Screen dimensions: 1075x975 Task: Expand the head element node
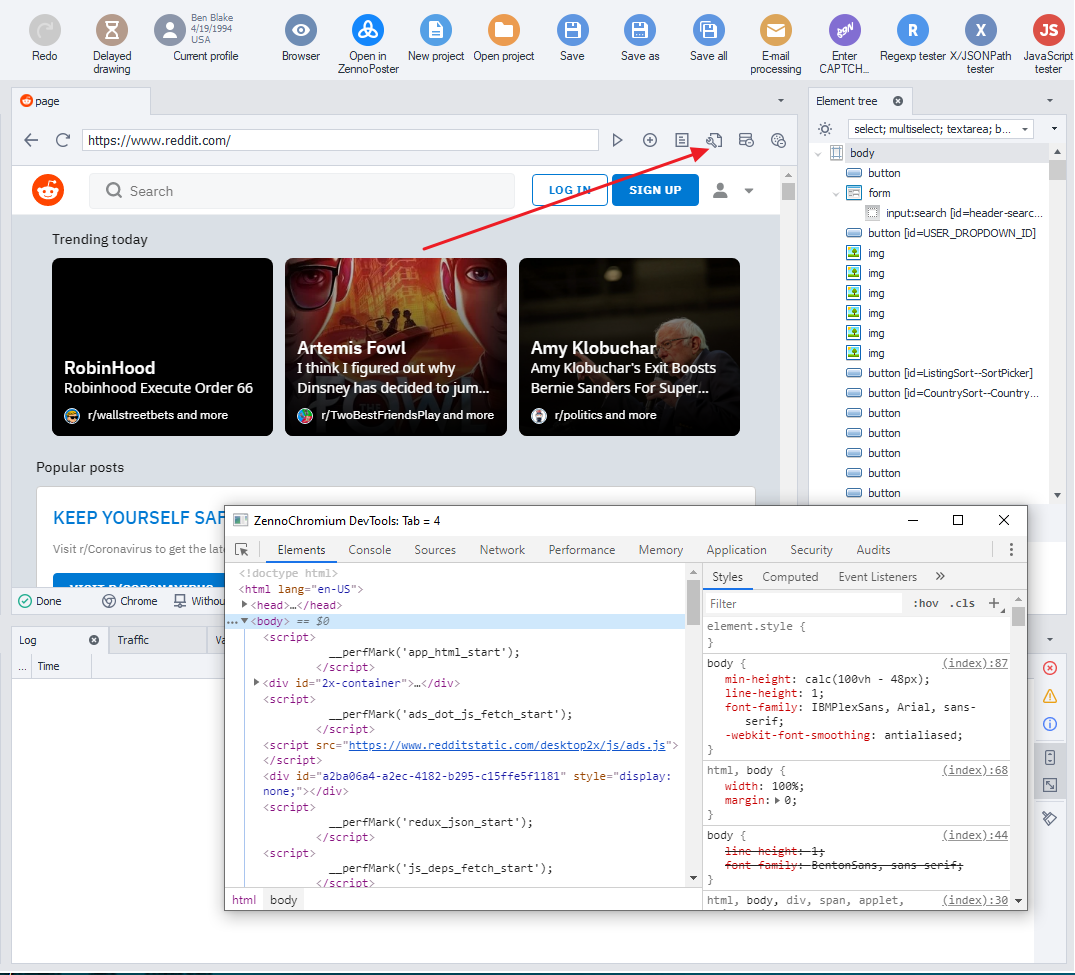(x=245, y=605)
